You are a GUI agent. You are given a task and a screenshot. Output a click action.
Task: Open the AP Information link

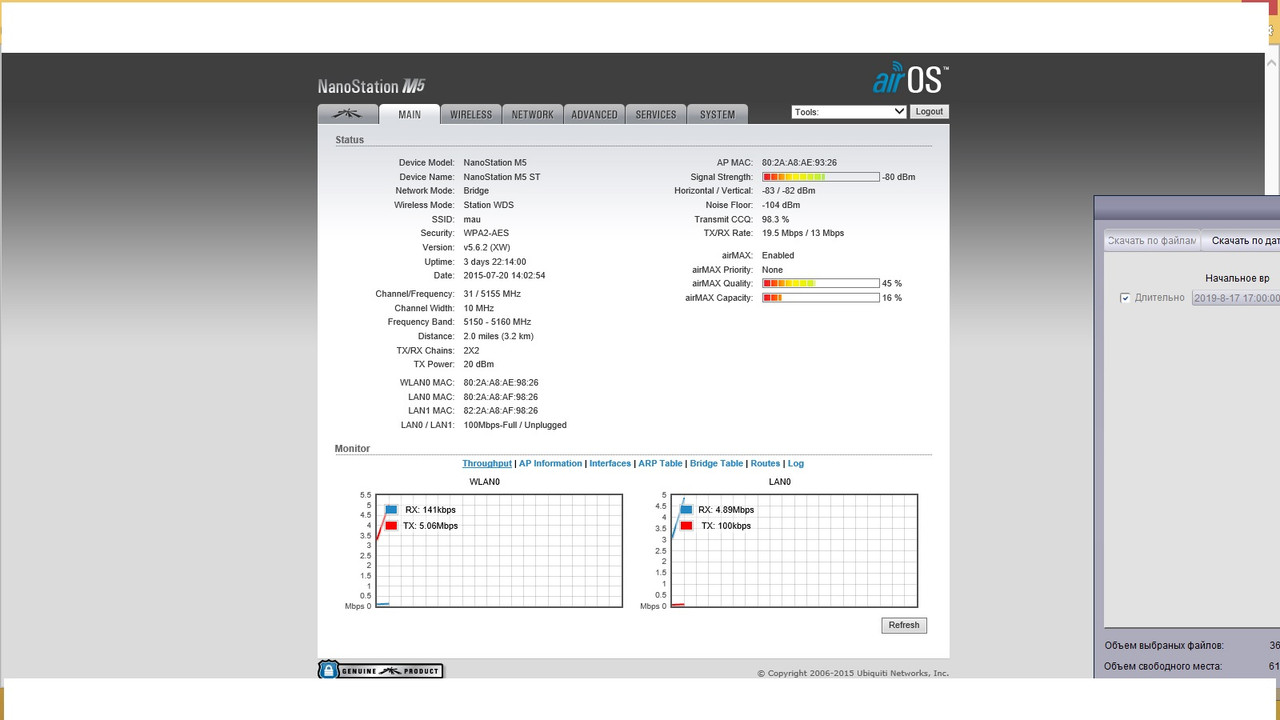[x=550, y=464]
